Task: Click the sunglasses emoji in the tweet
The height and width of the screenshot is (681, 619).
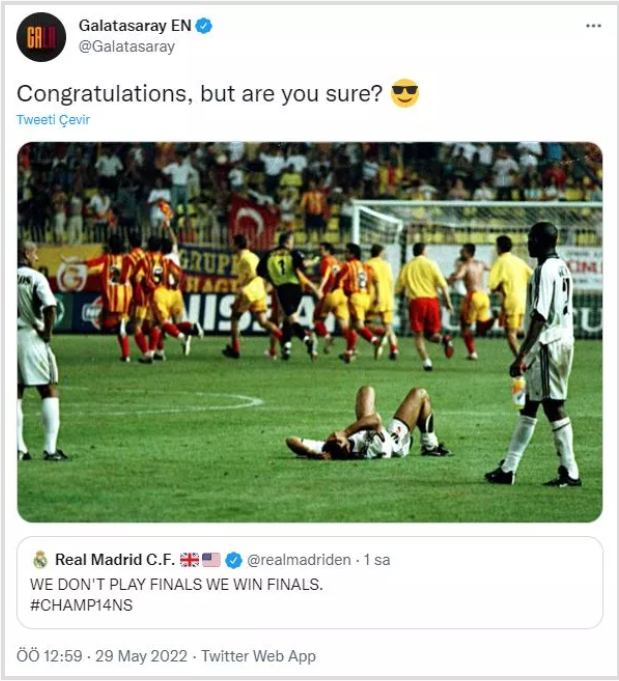Action: tap(404, 94)
